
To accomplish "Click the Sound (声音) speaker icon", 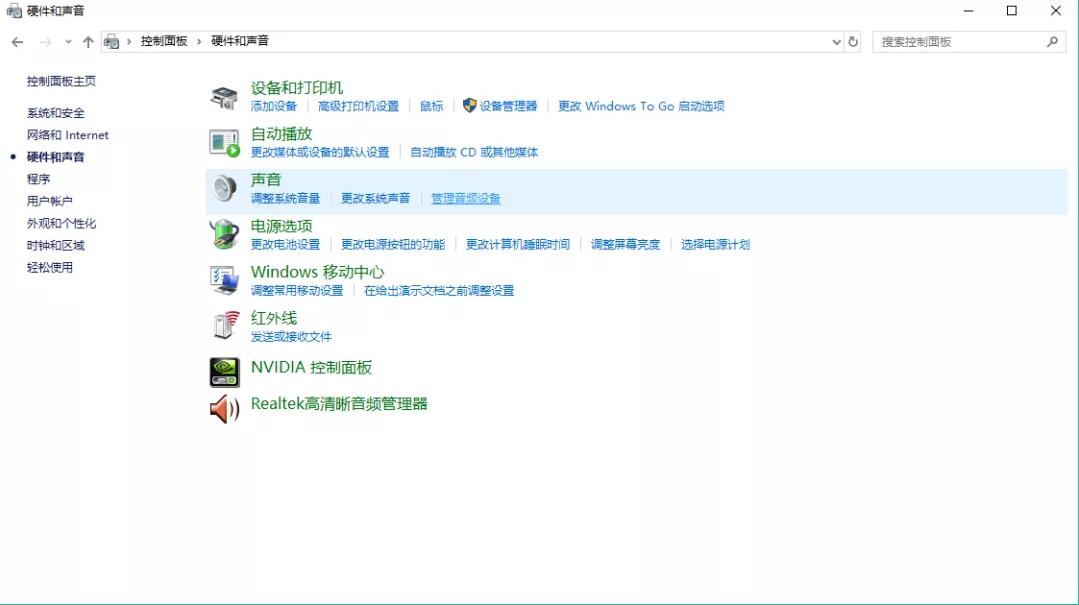I will (224, 189).
